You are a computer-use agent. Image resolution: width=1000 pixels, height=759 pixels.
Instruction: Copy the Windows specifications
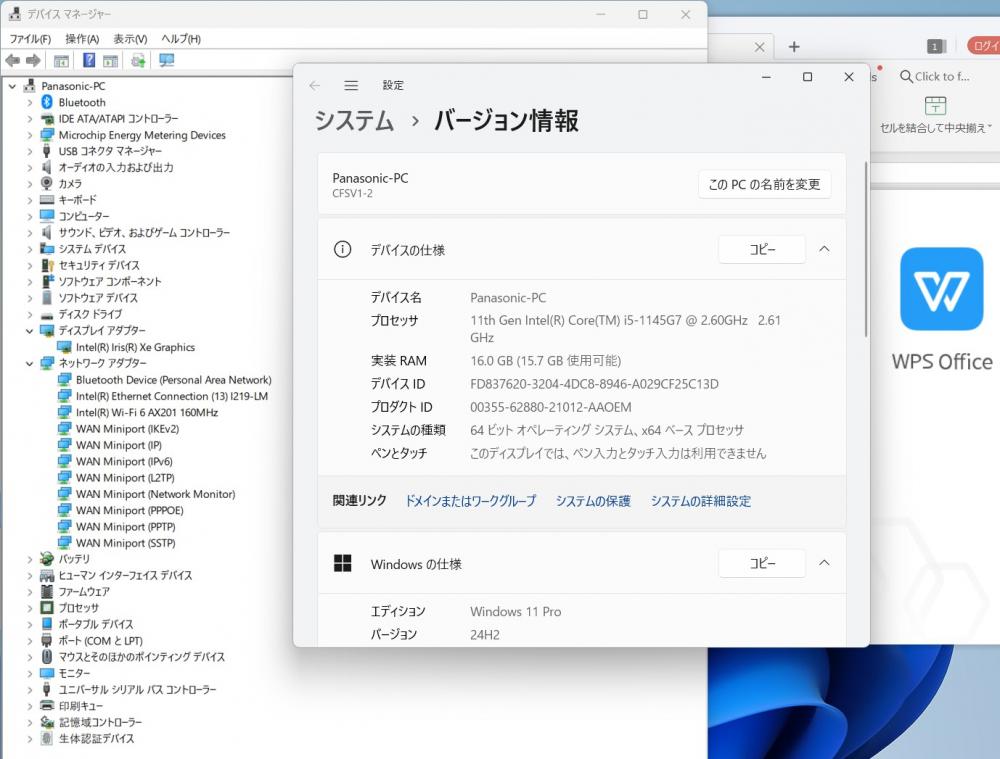[x=761, y=563]
